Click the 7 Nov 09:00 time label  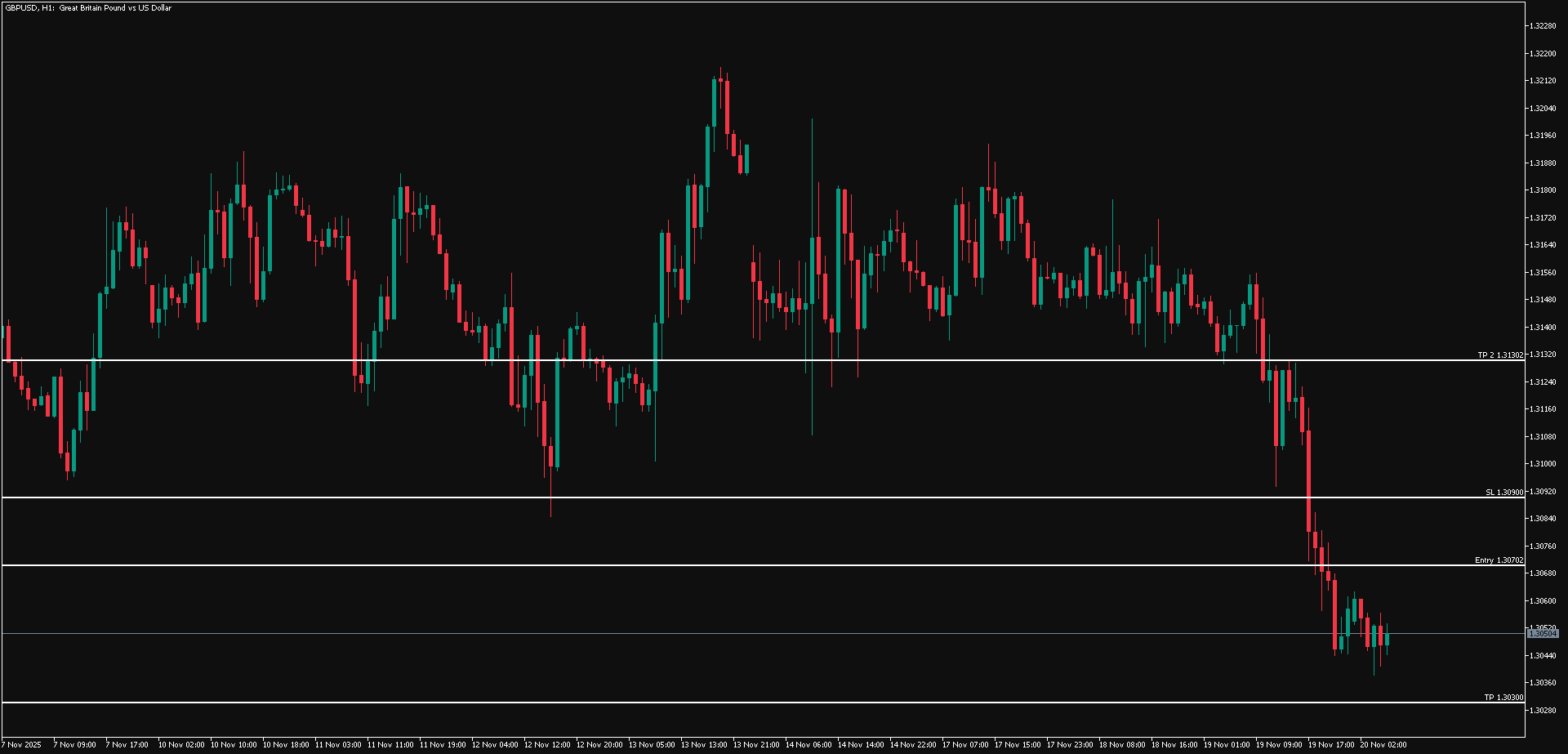tap(74, 745)
